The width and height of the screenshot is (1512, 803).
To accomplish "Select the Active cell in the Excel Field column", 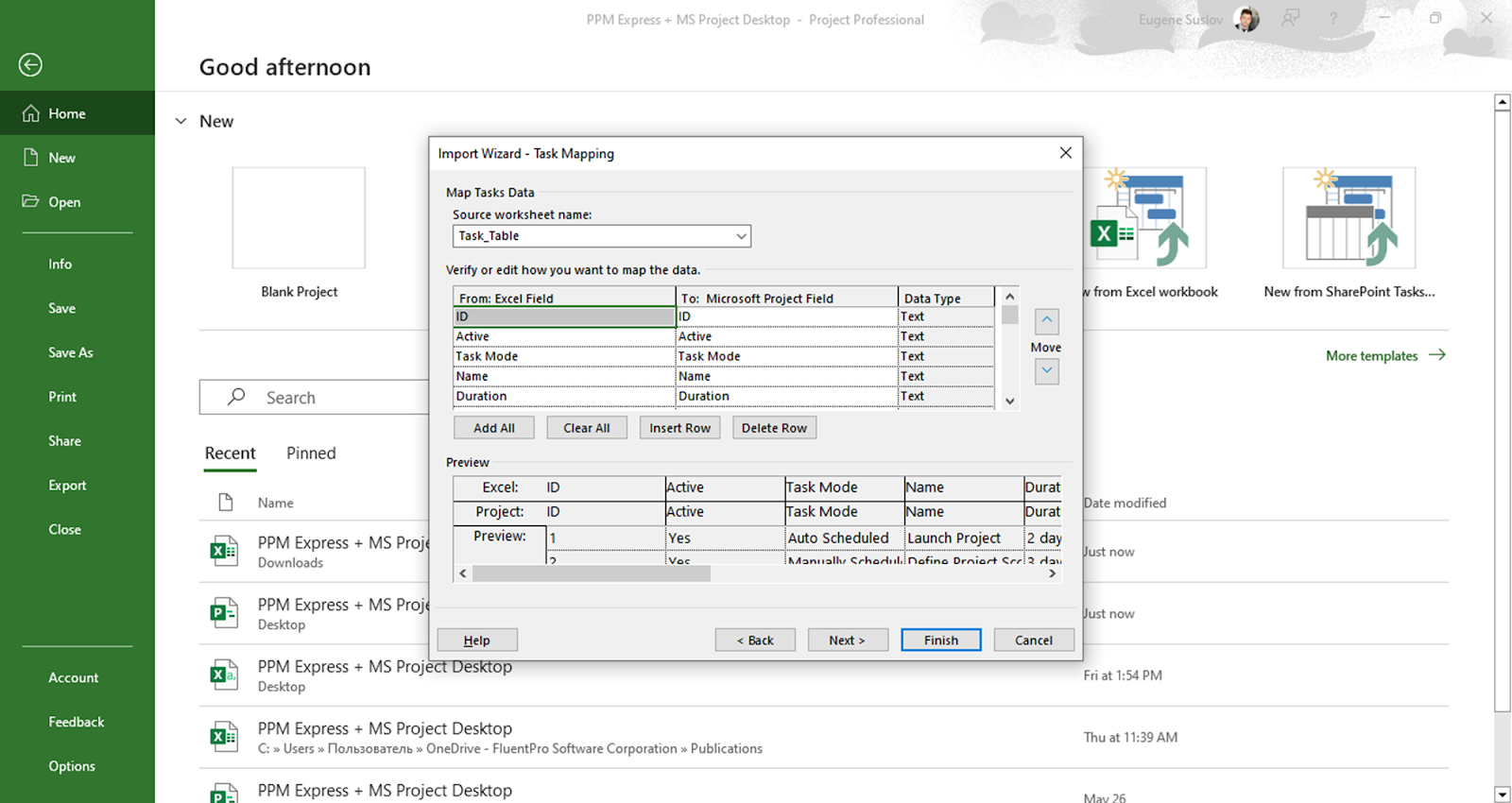I will pos(564,336).
